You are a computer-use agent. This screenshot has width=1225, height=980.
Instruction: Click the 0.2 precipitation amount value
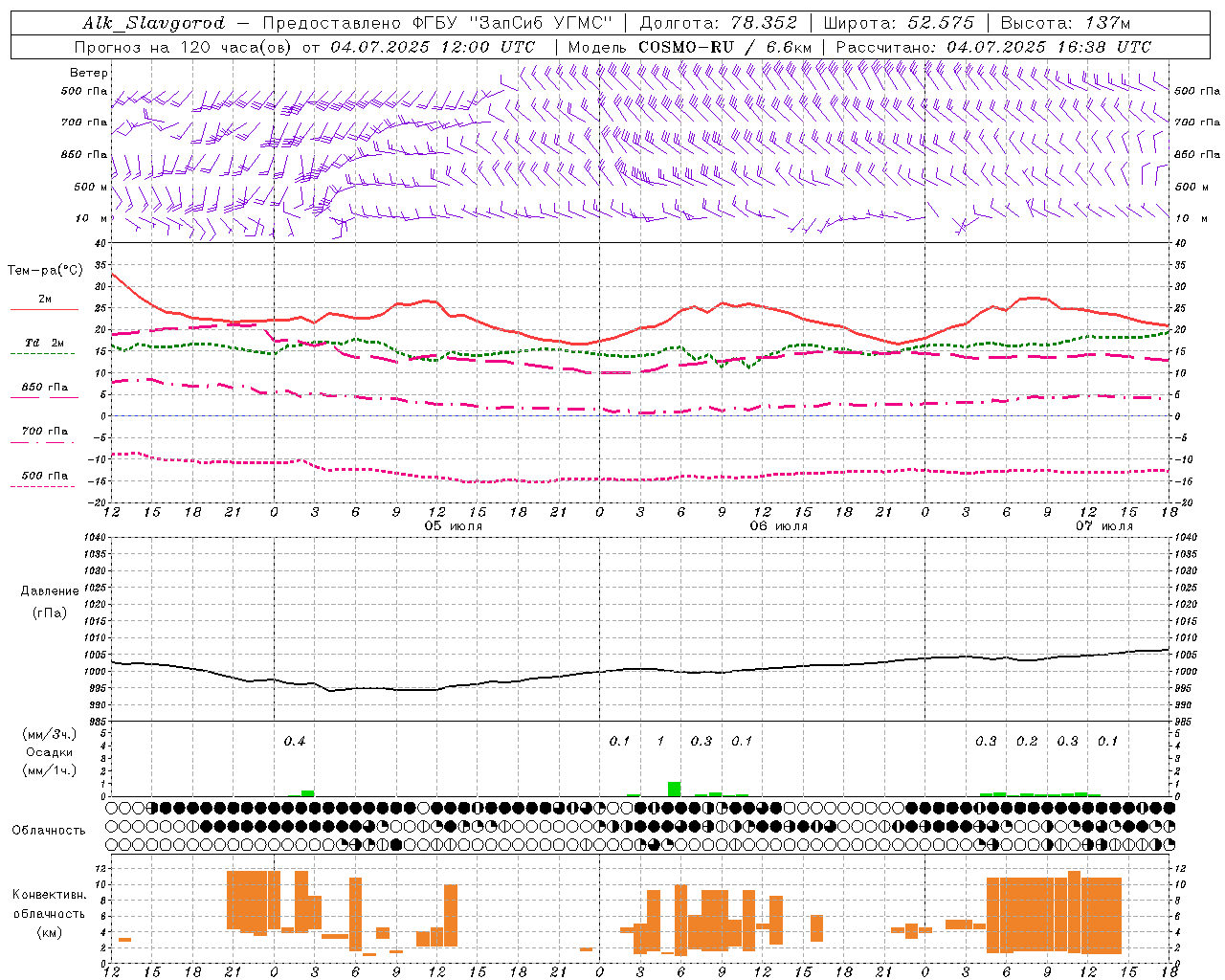(1027, 742)
